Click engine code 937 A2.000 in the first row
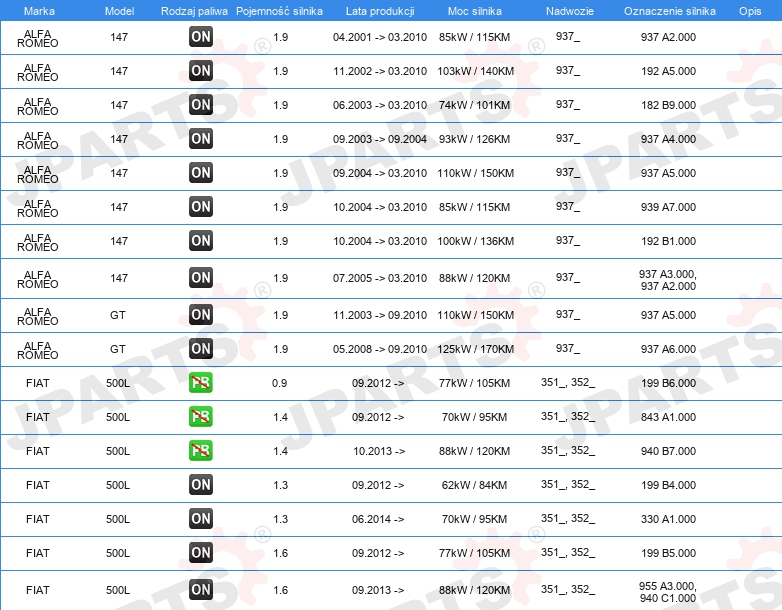The height and width of the screenshot is (610, 782). [668, 37]
